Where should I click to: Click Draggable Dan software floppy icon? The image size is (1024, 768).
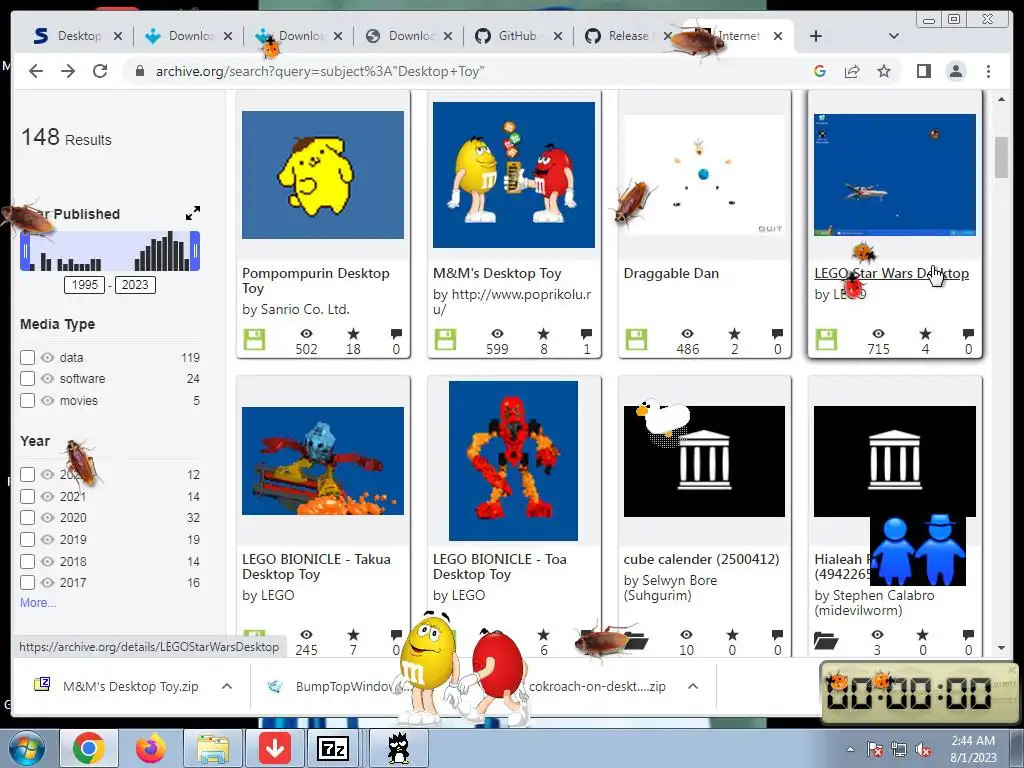636,340
